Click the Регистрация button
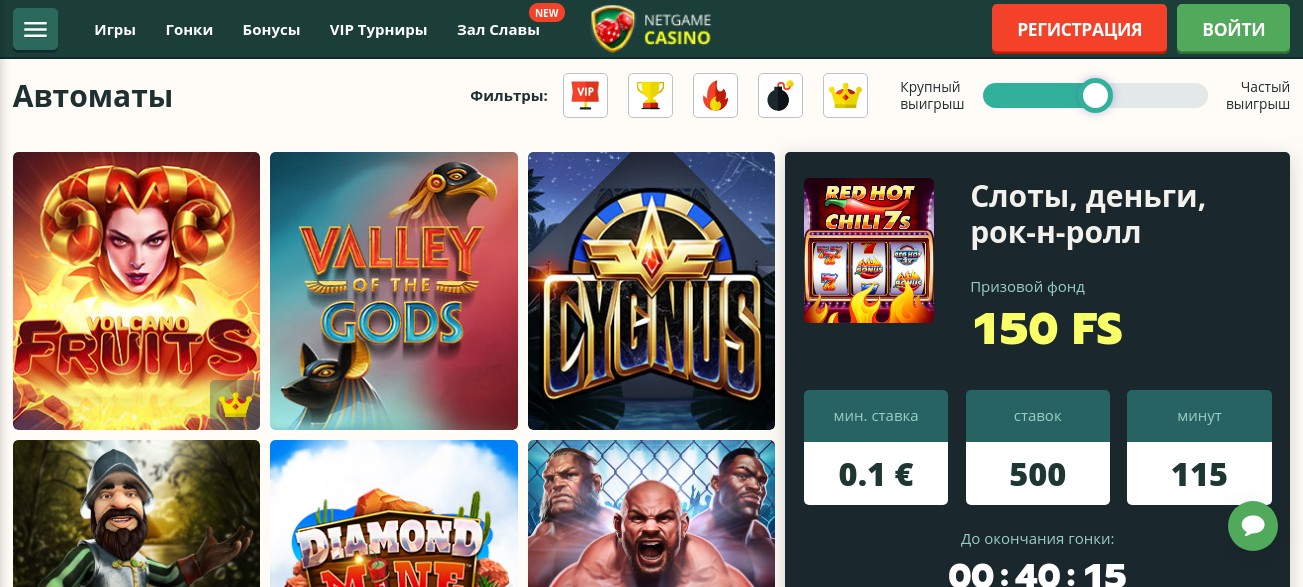1303x587 pixels. [x=1080, y=29]
